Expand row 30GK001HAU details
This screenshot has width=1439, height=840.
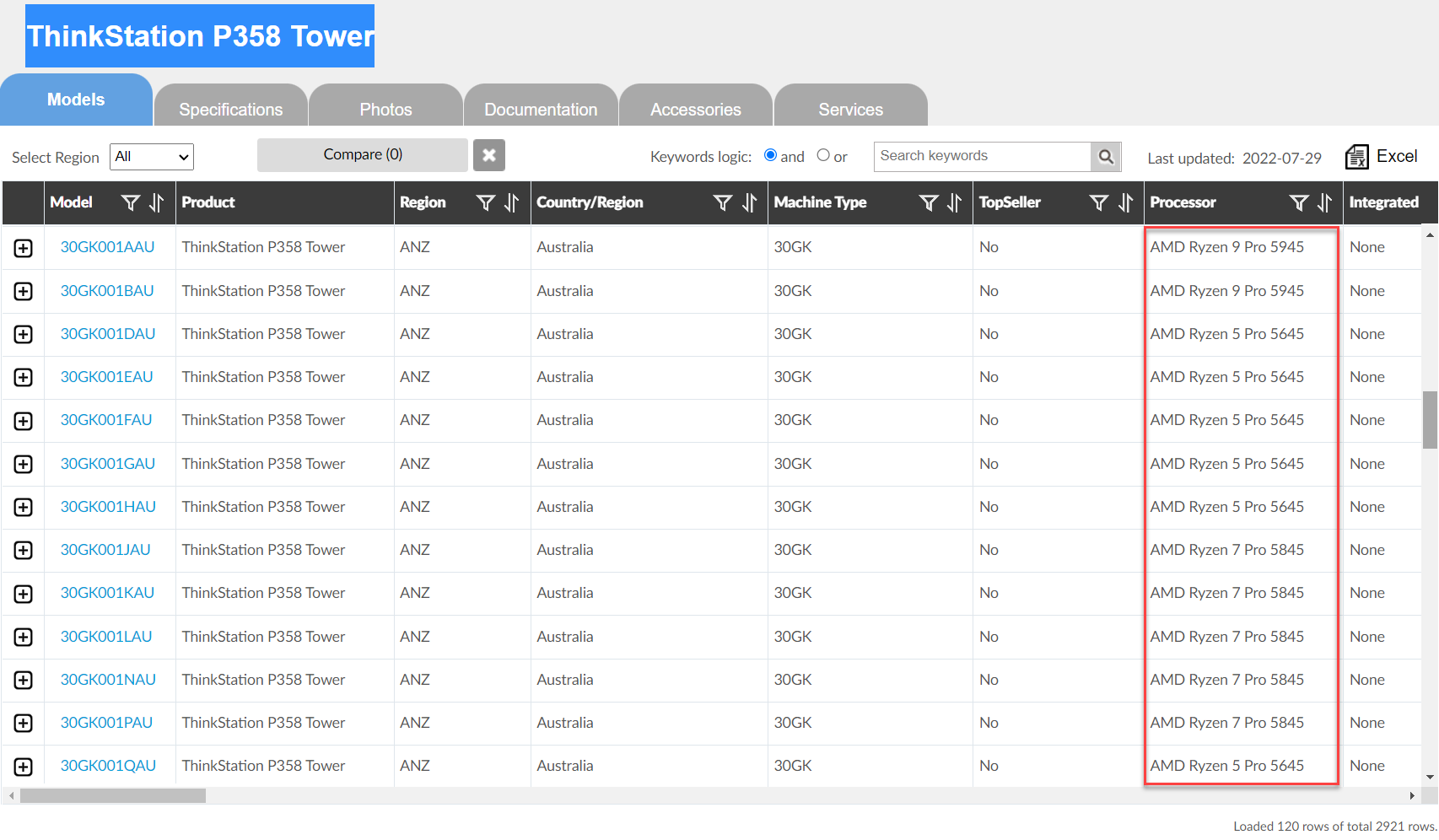[x=24, y=507]
